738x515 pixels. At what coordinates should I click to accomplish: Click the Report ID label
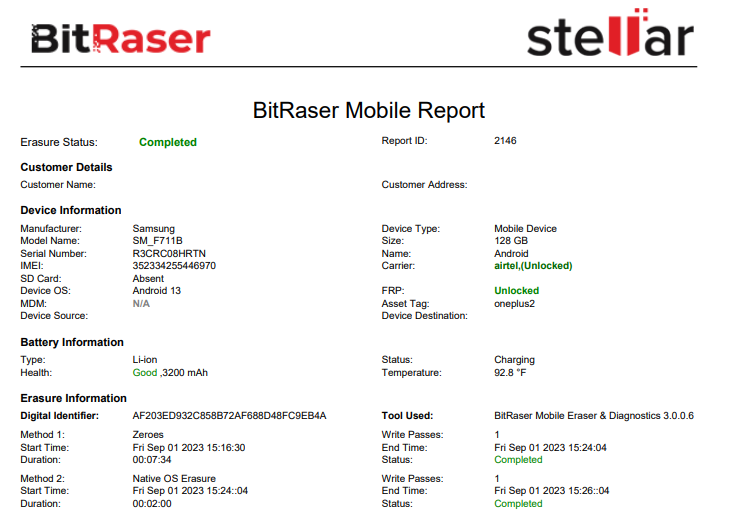[x=404, y=141]
